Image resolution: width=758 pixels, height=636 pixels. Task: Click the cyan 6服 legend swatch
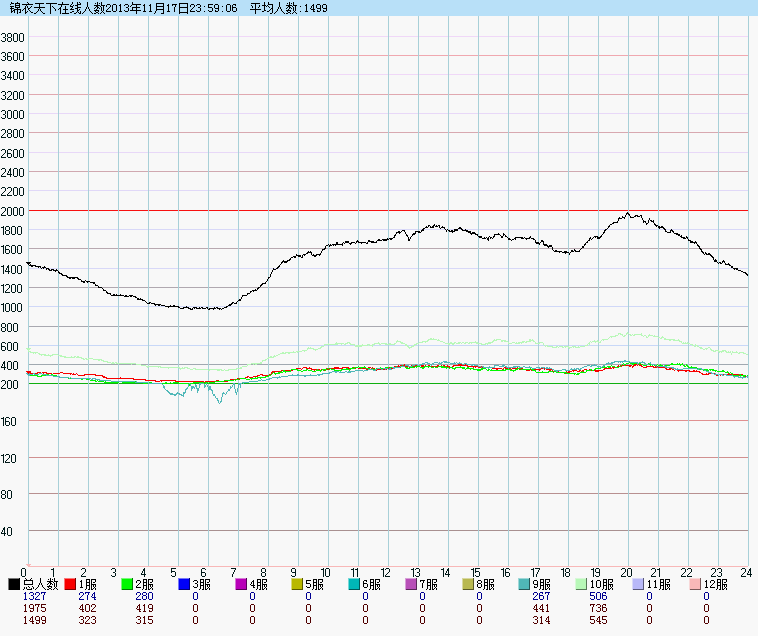coord(355,584)
